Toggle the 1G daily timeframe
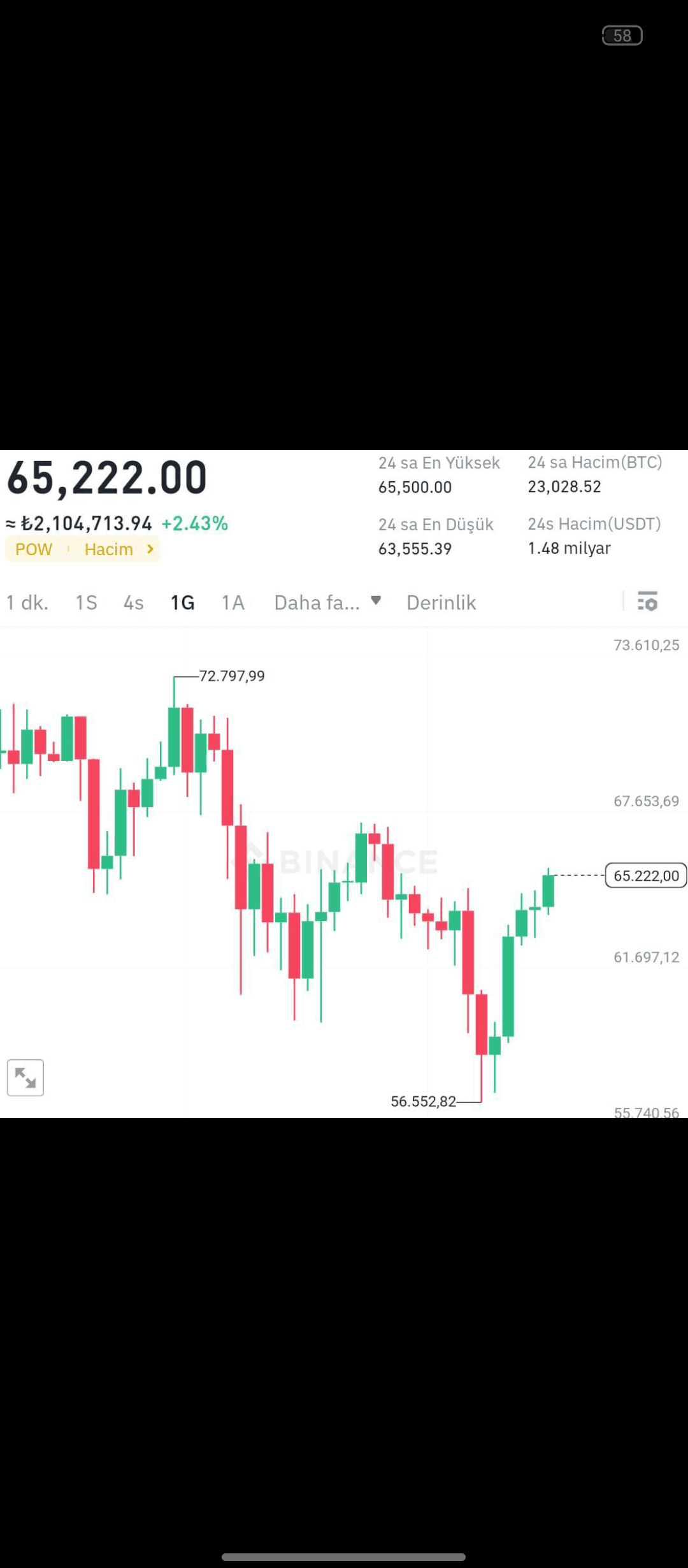 (x=182, y=602)
